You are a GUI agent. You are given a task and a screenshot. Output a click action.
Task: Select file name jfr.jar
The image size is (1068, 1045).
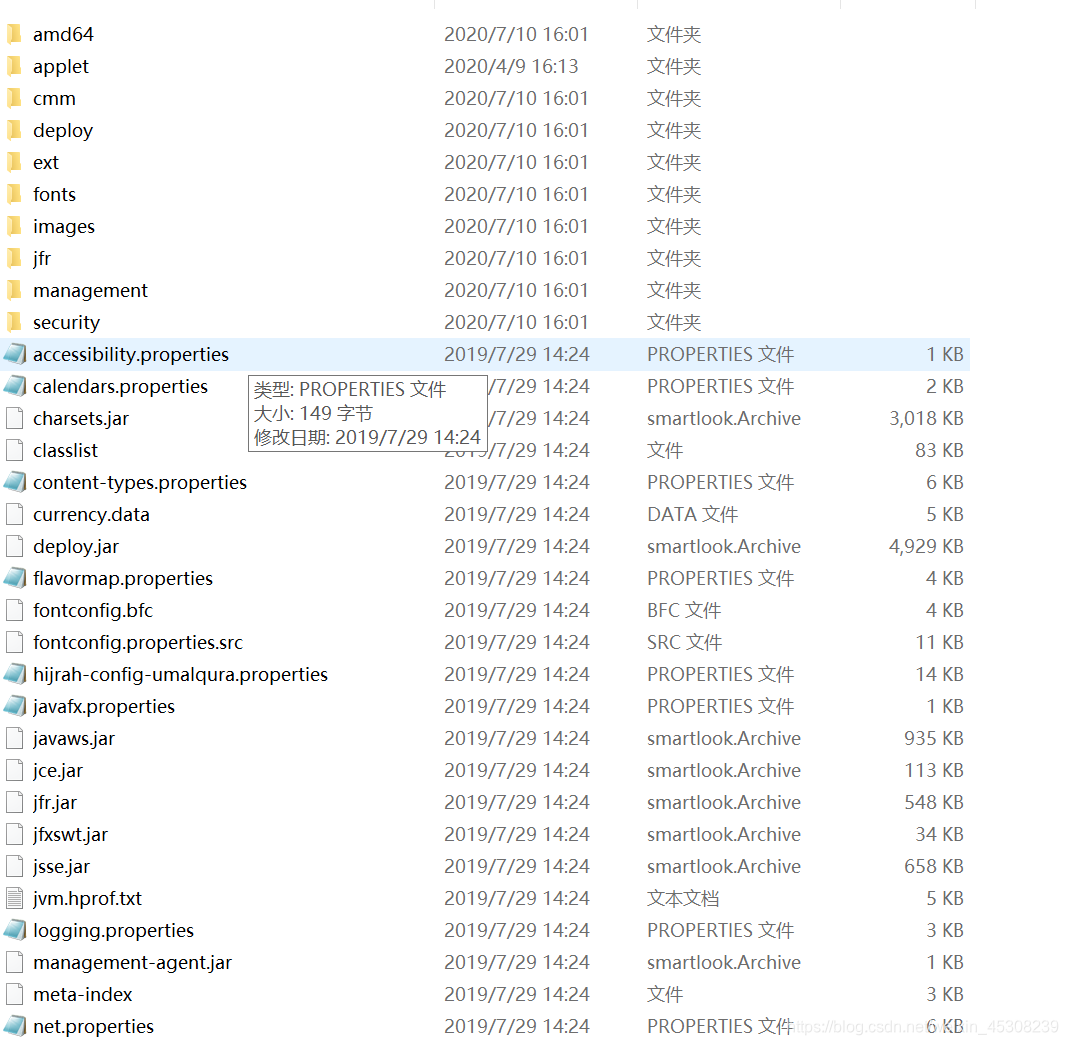coord(54,802)
